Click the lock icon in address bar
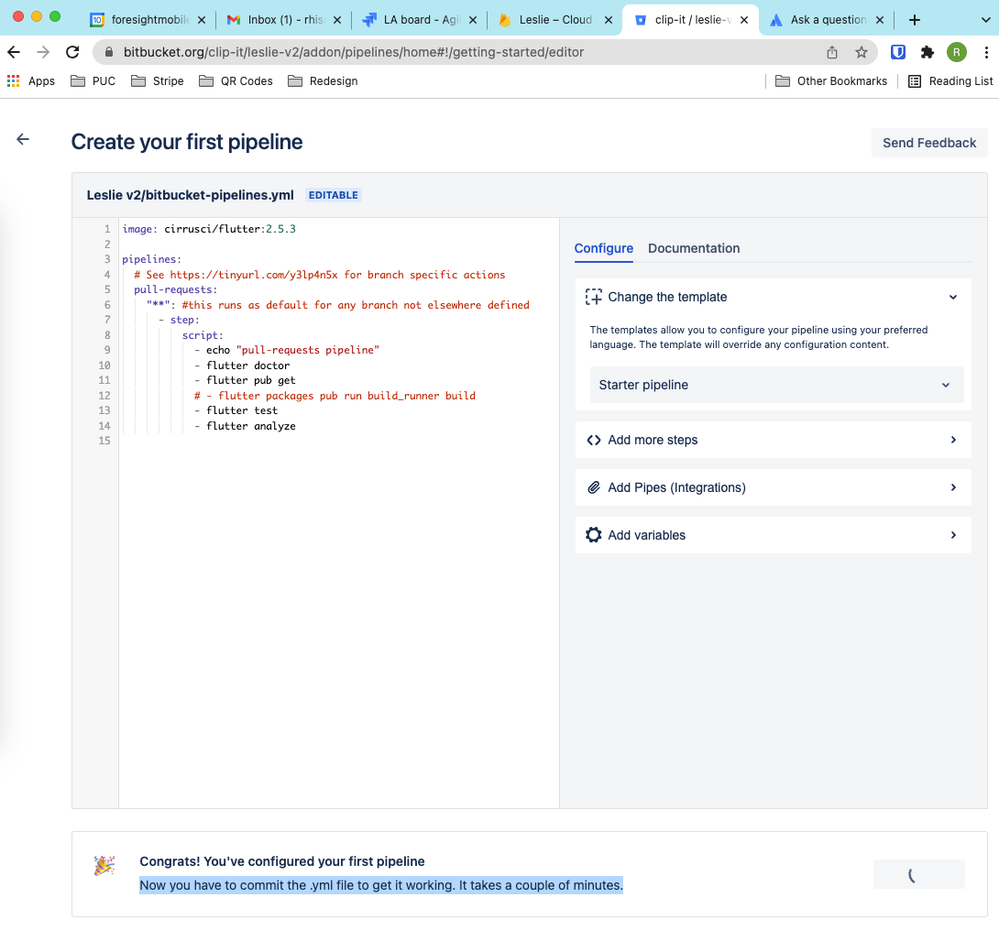 click(x=109, y=52)
